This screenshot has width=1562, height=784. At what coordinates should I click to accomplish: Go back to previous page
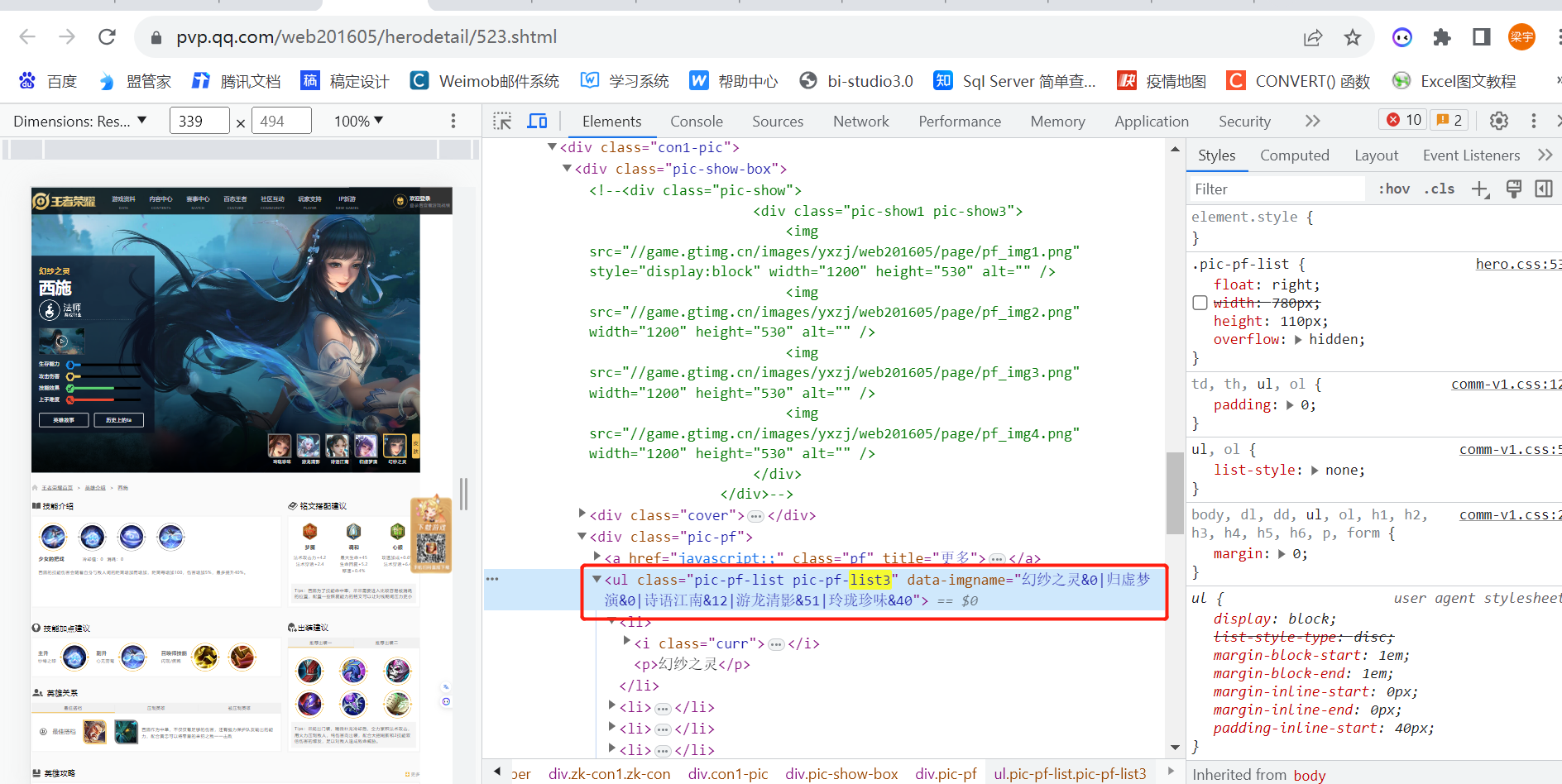pyautogui.click(x=27, y=36)
